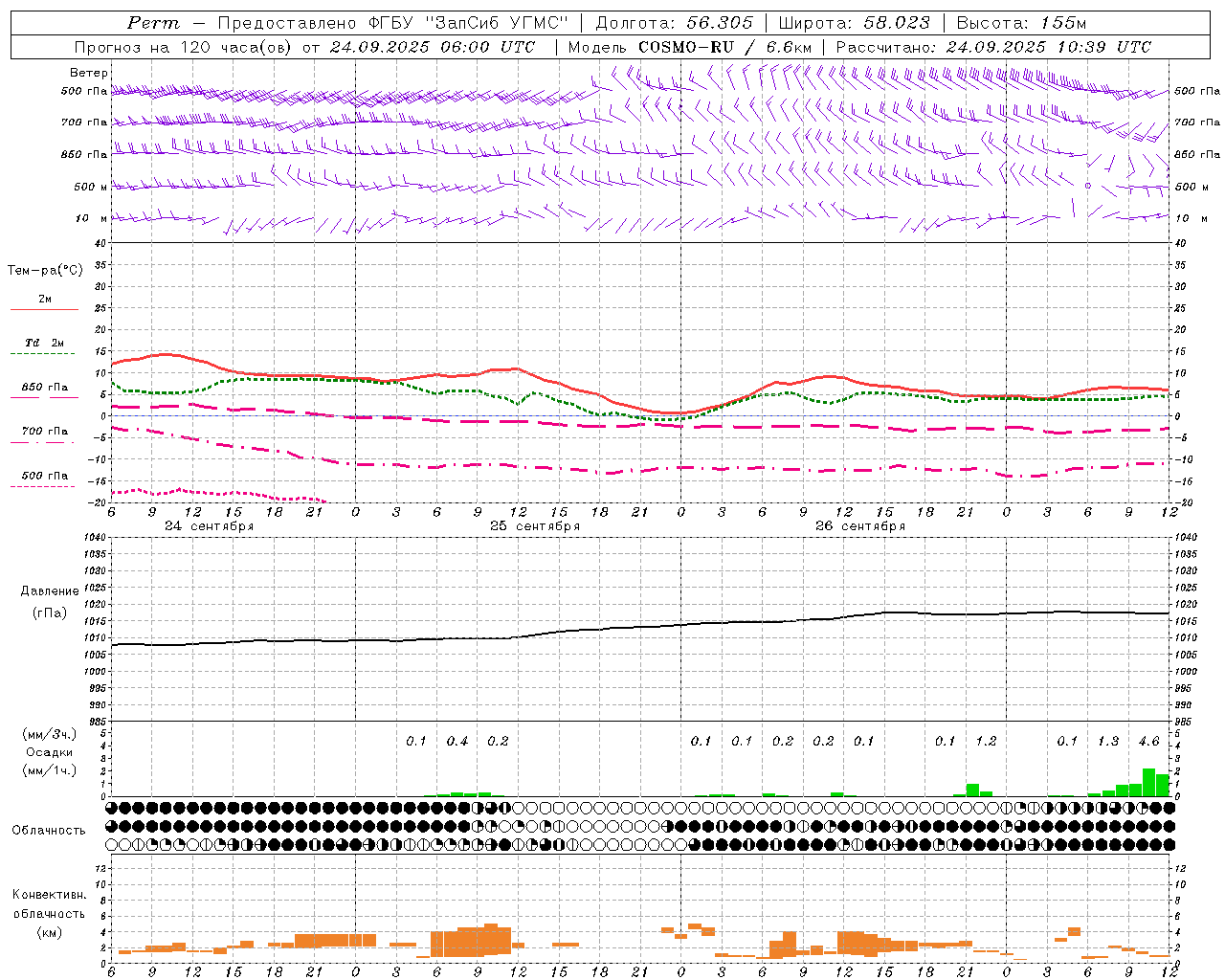Click the "COSMO-RU / 6.6км" model label
The image size is (1225, 980).
pyautogui.click(x=725, y=47)
